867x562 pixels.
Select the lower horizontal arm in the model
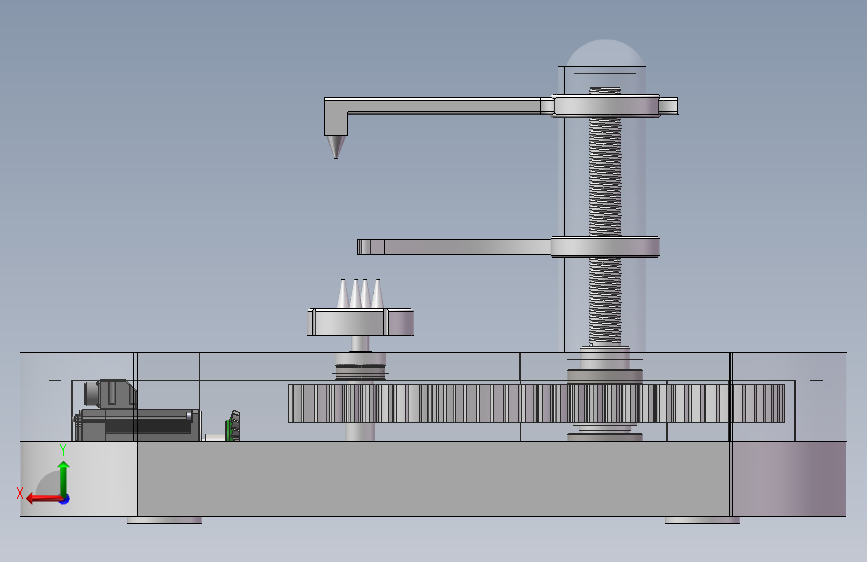click(455, 247)
